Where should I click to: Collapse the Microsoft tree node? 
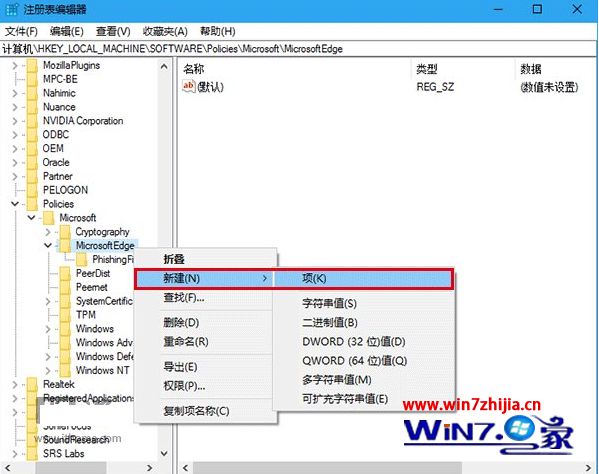(x=32, y=218)
